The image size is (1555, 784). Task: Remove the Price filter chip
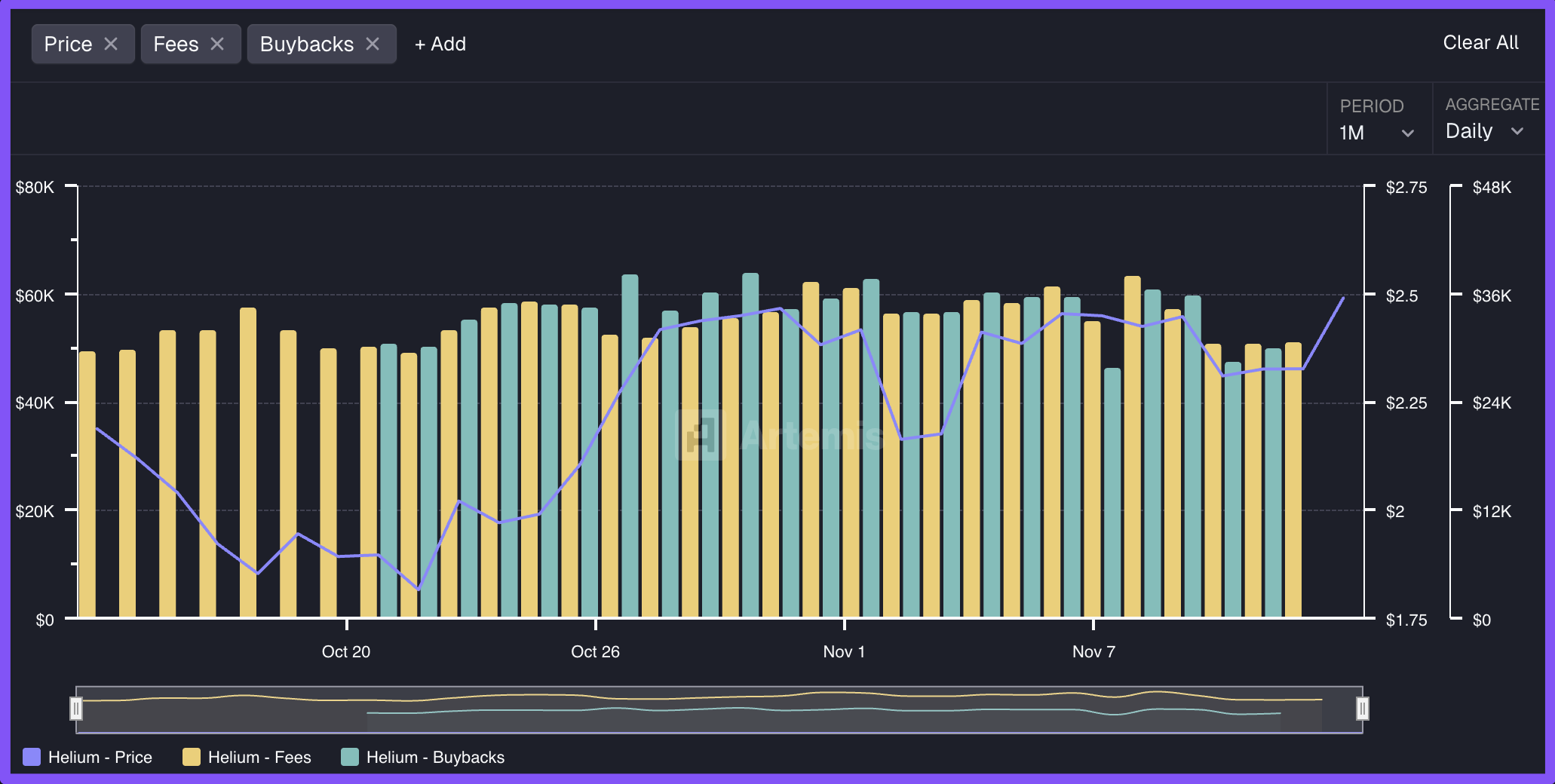tap(112, 44)
